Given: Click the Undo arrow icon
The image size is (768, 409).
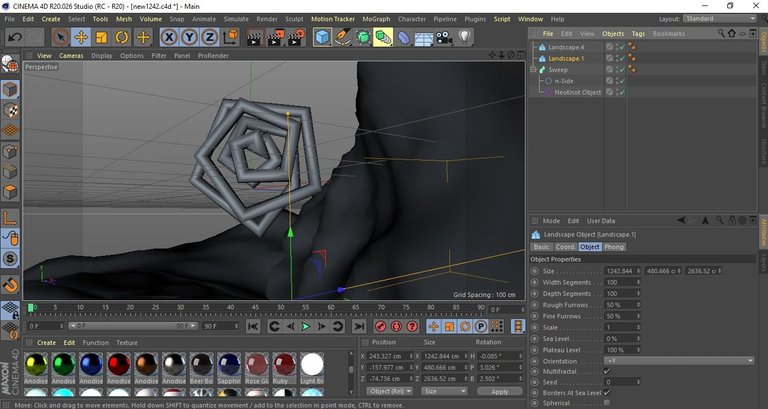Looking at the screenshot, I should coord(16,37).
